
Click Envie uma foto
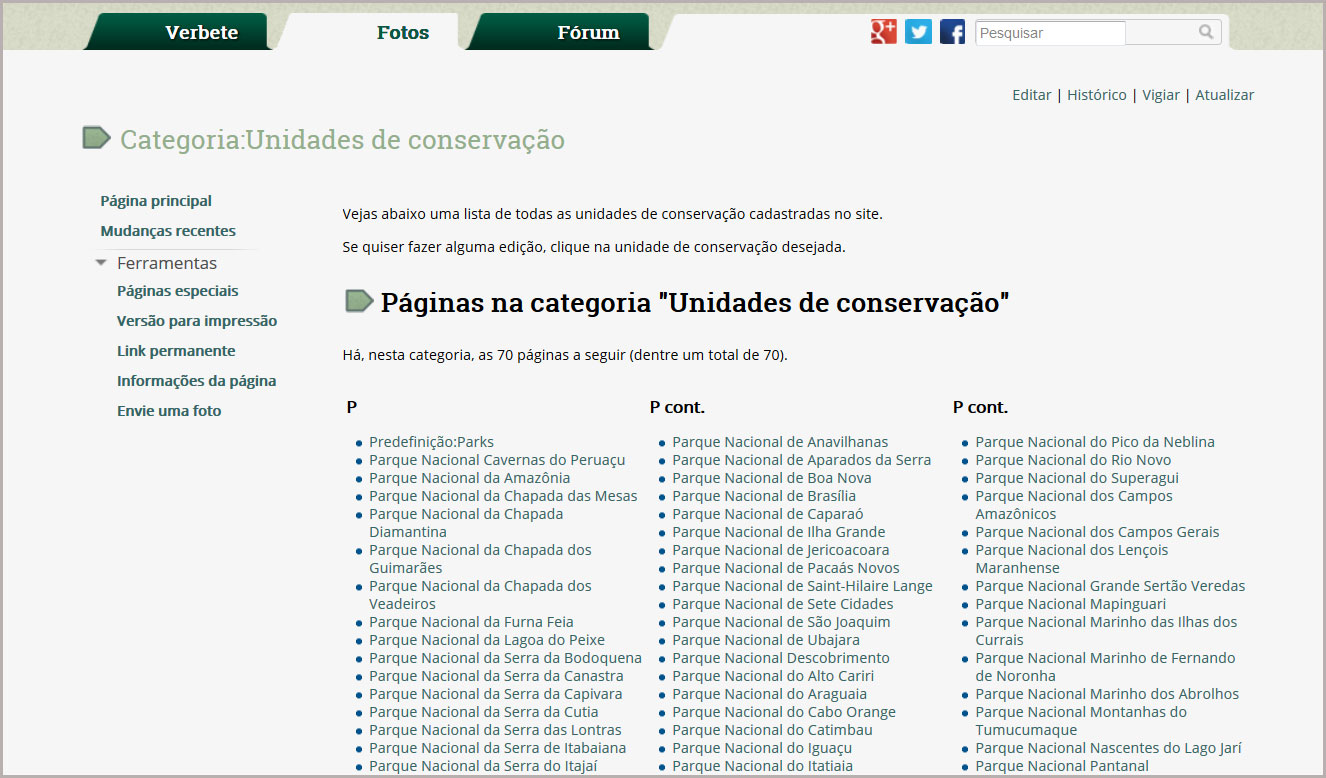(169, 411)
